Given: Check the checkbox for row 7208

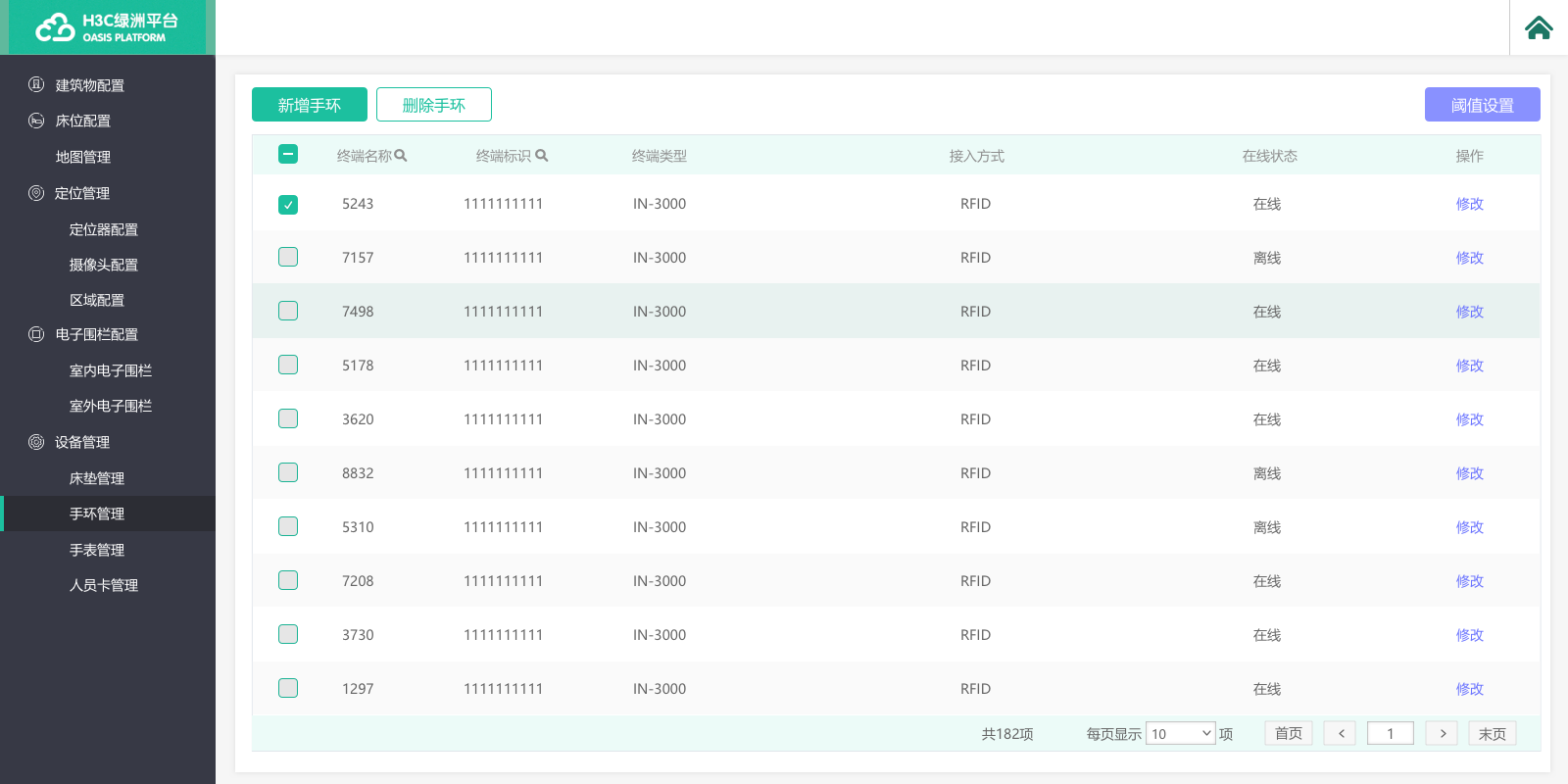Looking at the screenshot, I should tap(288, 580).
